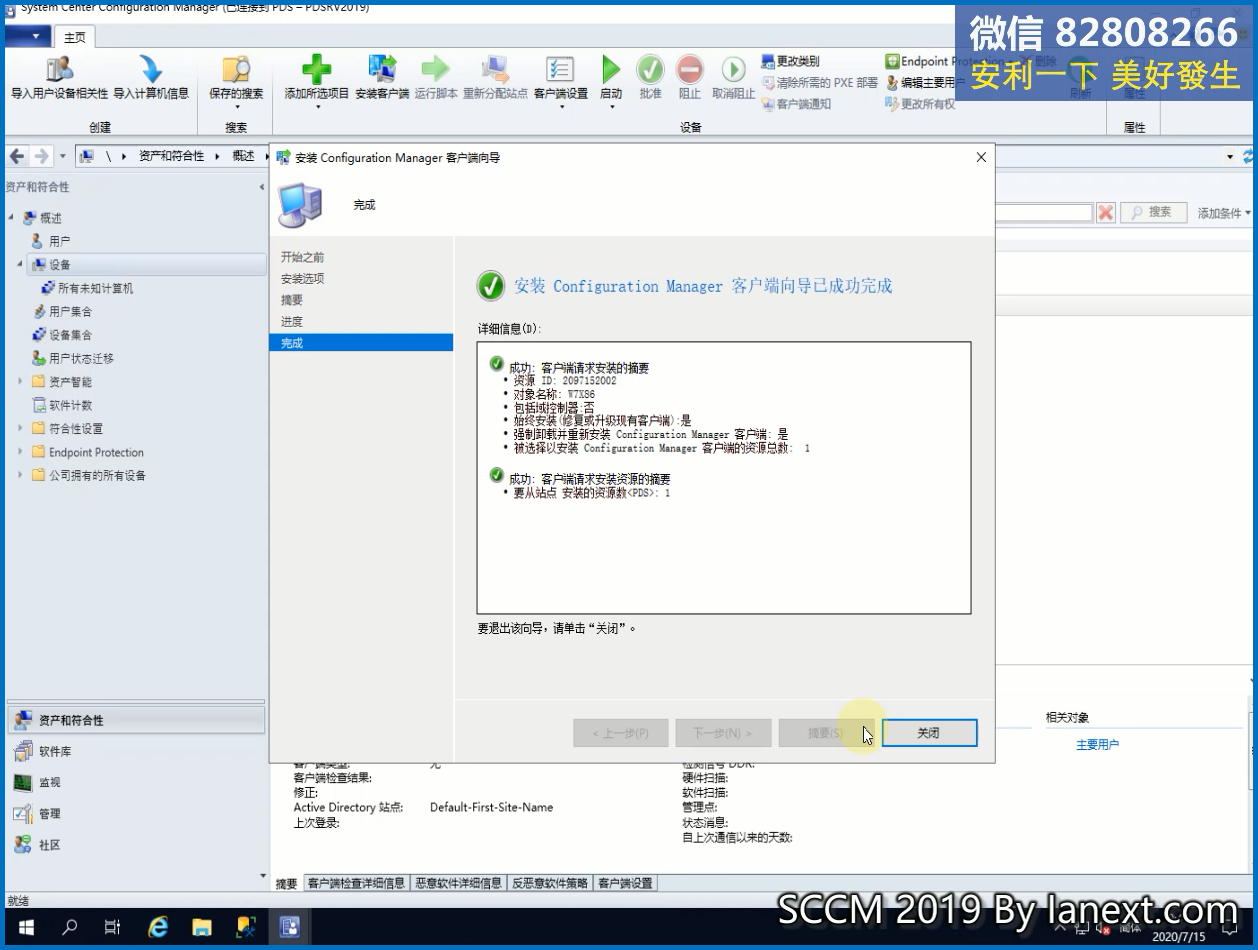Click Client Settings (客户端设置) ribbon icon

(560, 70)
